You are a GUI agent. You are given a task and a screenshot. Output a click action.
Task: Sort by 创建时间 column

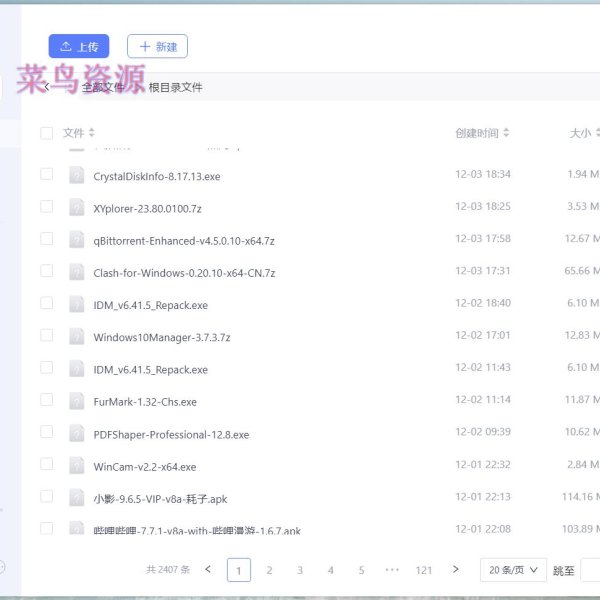click(482, 133)
